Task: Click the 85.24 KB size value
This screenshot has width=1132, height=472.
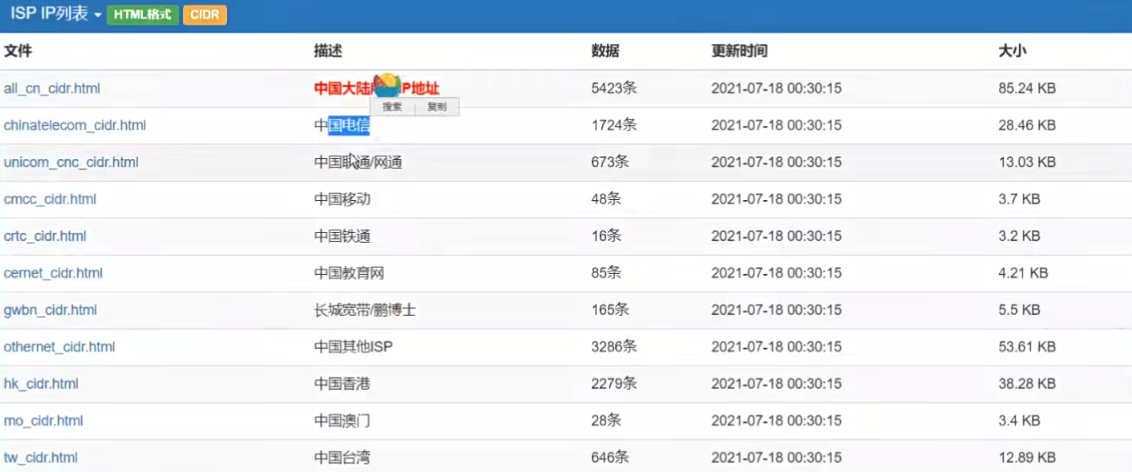Action: click(x=1027, y=89)
